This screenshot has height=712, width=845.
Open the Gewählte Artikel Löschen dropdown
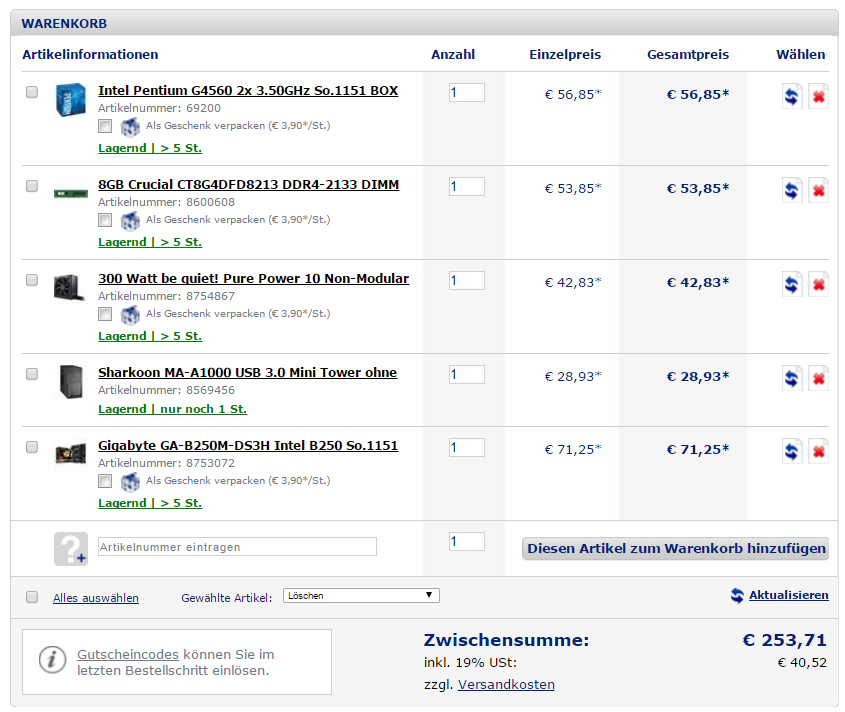361,595
